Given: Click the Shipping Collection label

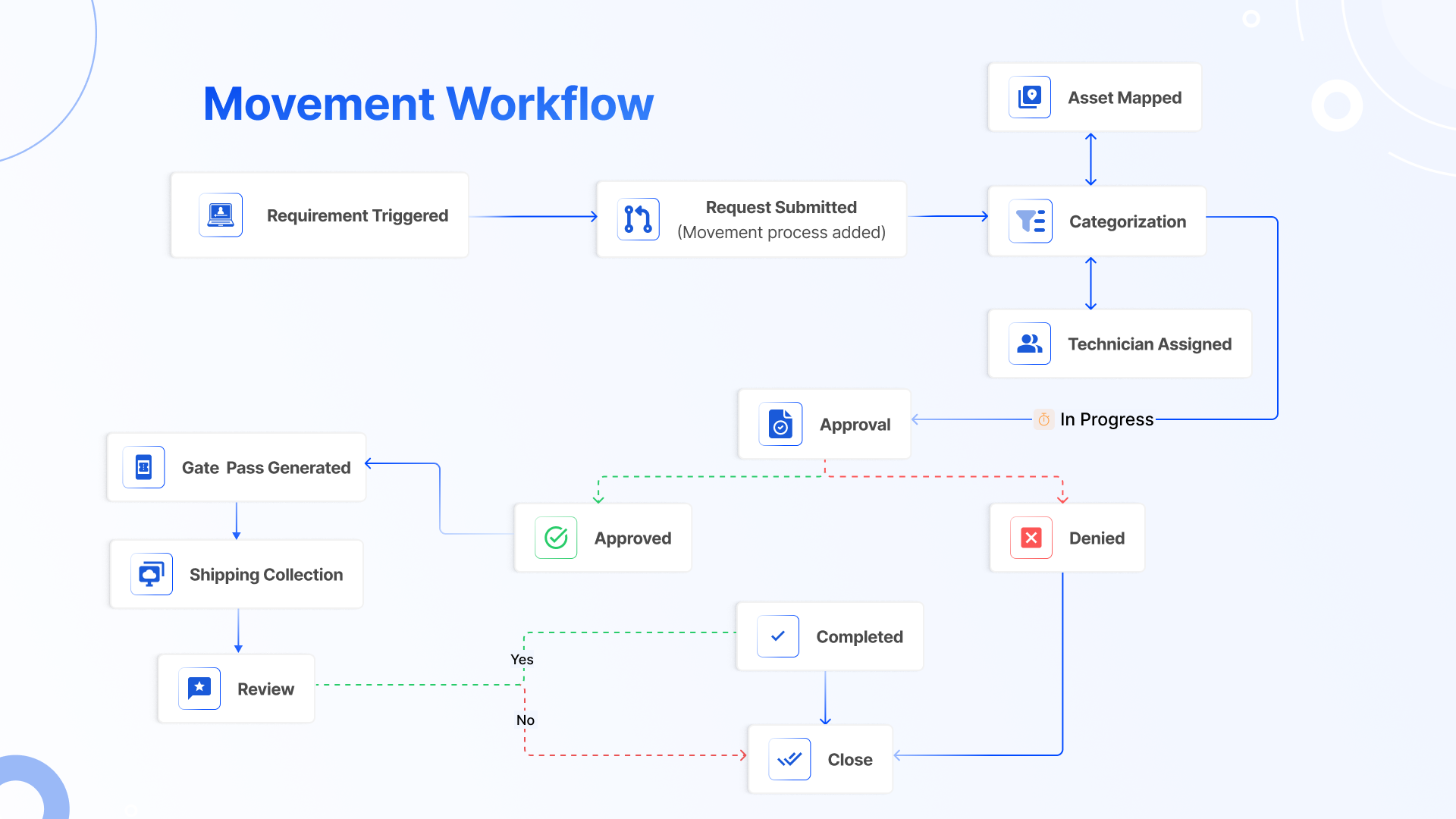Looking at the screenshot, I should click(x=266, y=575).
